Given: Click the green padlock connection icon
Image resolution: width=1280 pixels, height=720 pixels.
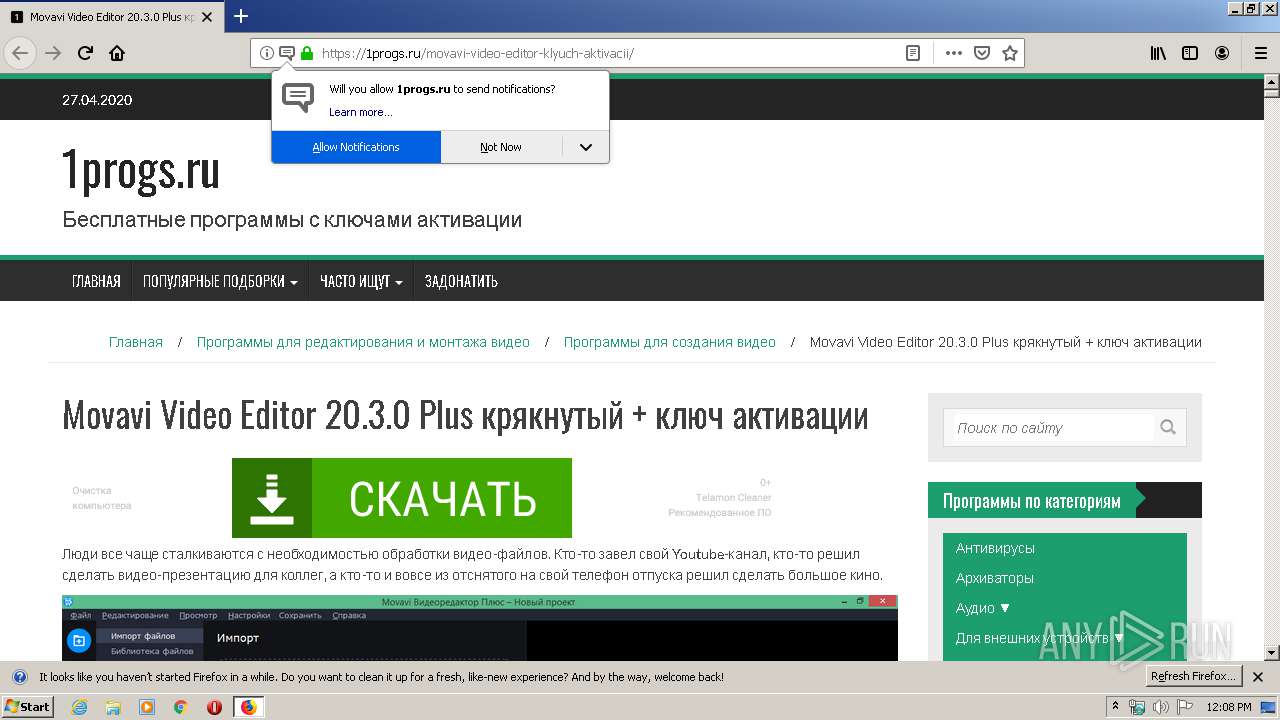Looking at the screenshot, I should click(307, 53).
